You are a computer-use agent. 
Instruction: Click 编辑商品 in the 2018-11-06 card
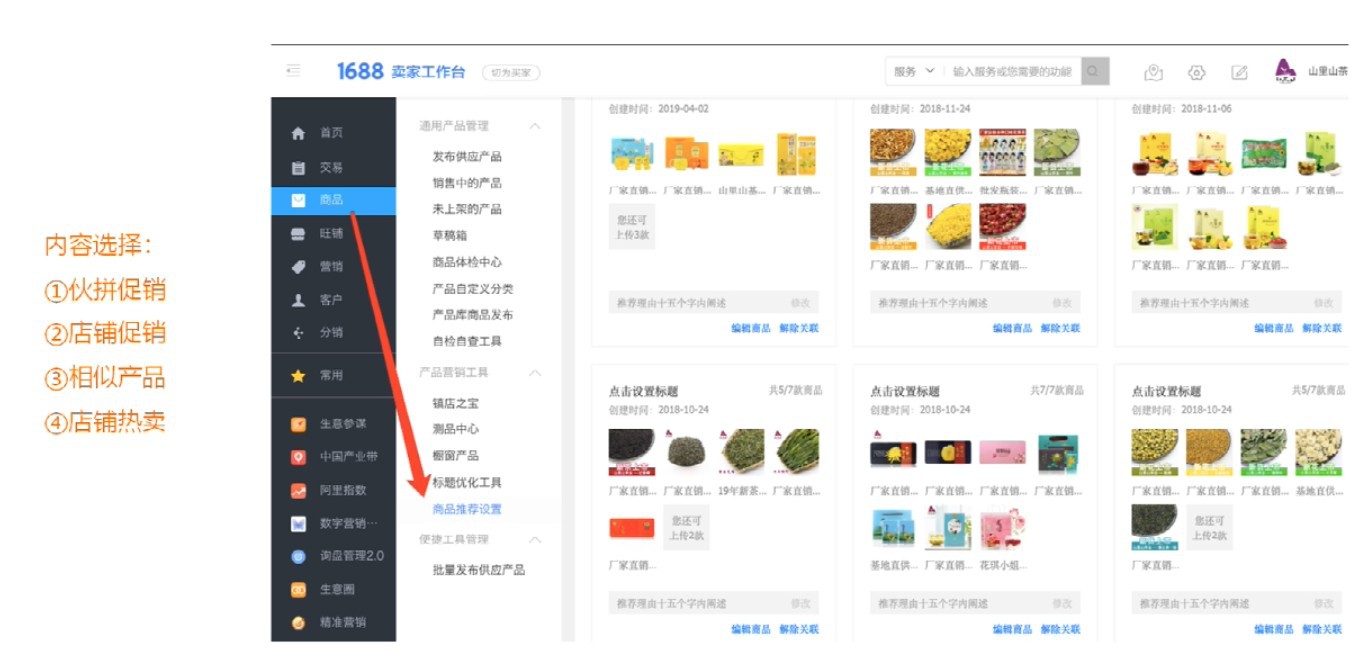tap(1274, 328)
